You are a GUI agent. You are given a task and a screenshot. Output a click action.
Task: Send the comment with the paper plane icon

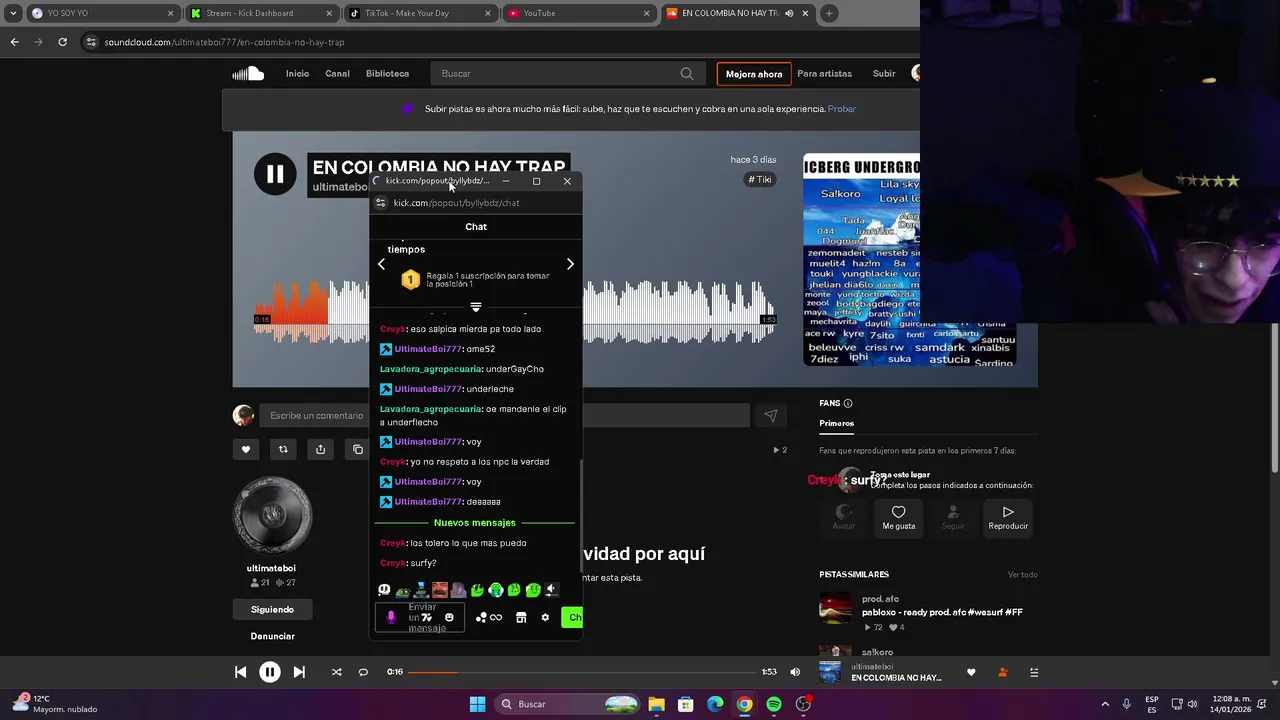(x=771, y=416)
